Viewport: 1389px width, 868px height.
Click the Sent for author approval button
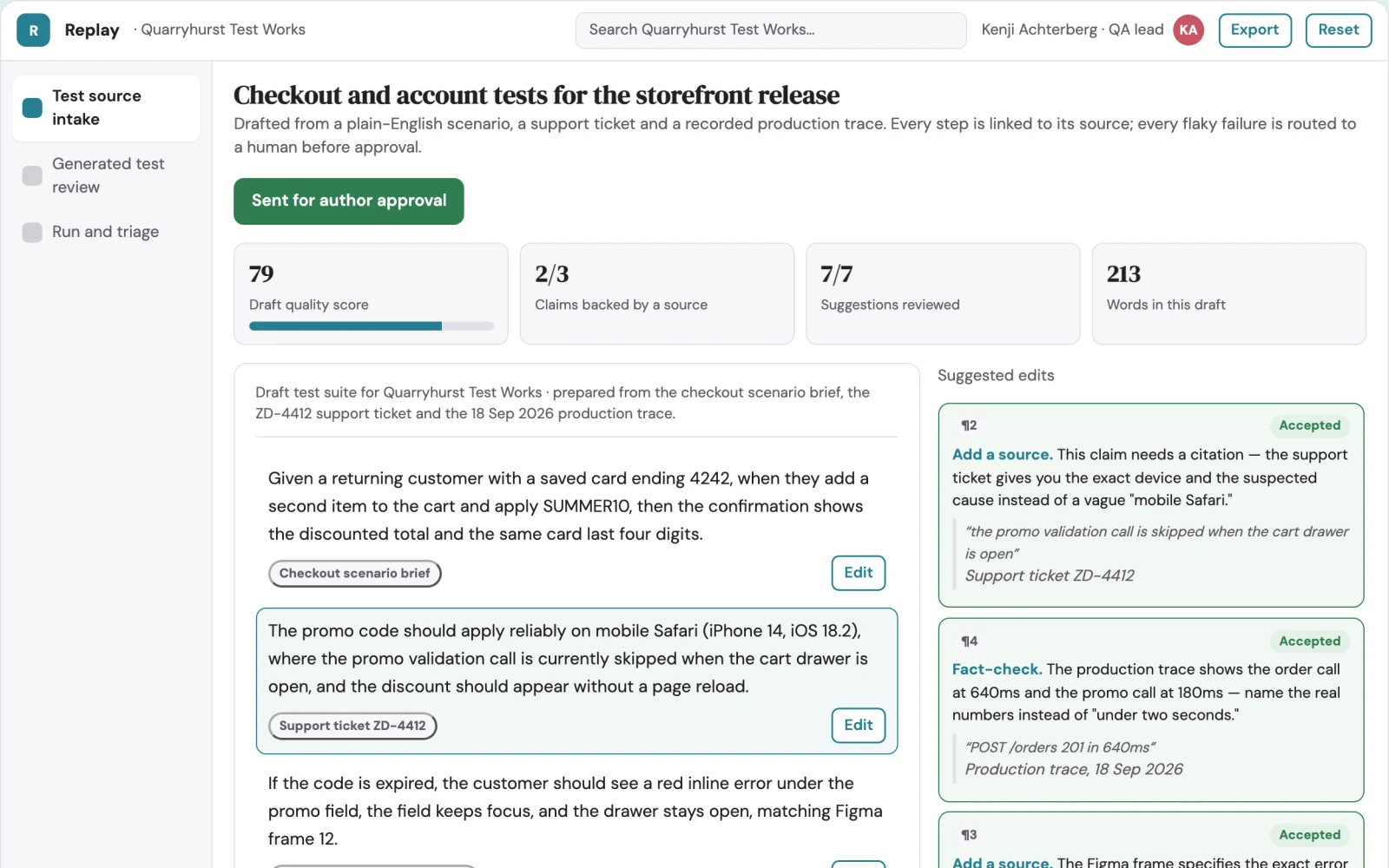[349, 201]
